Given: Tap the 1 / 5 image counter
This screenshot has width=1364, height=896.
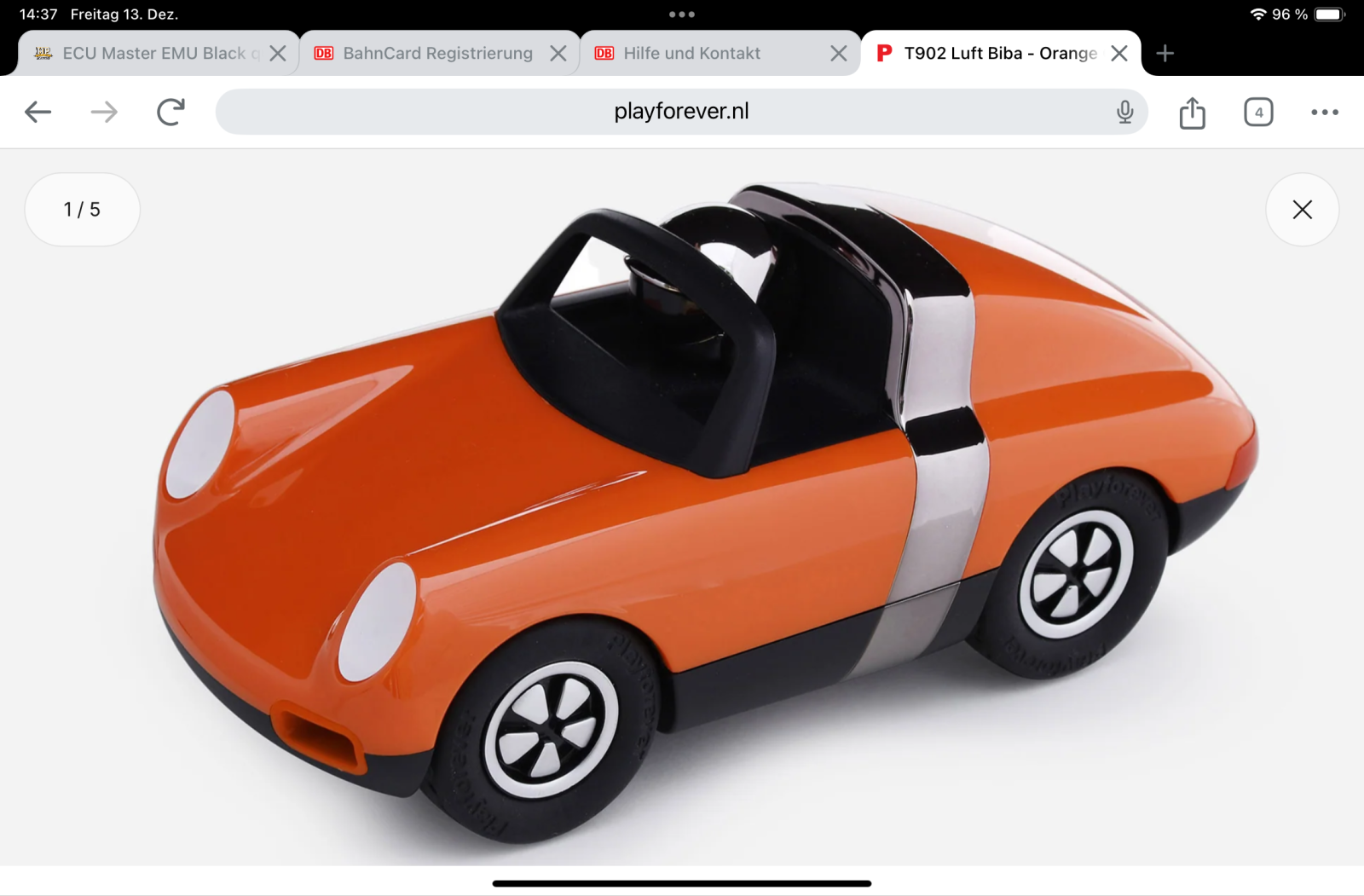Looking at the screenshot, I should 82,210.
